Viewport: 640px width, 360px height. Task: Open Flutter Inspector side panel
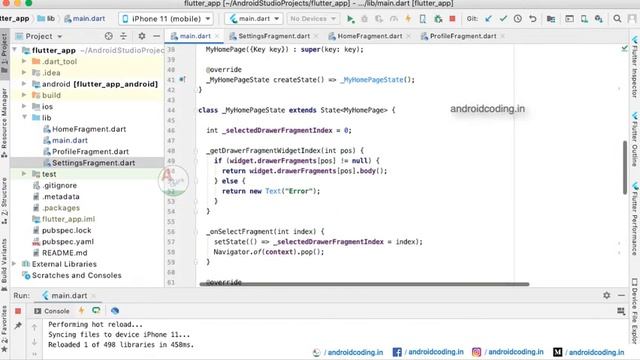point(635,68)
